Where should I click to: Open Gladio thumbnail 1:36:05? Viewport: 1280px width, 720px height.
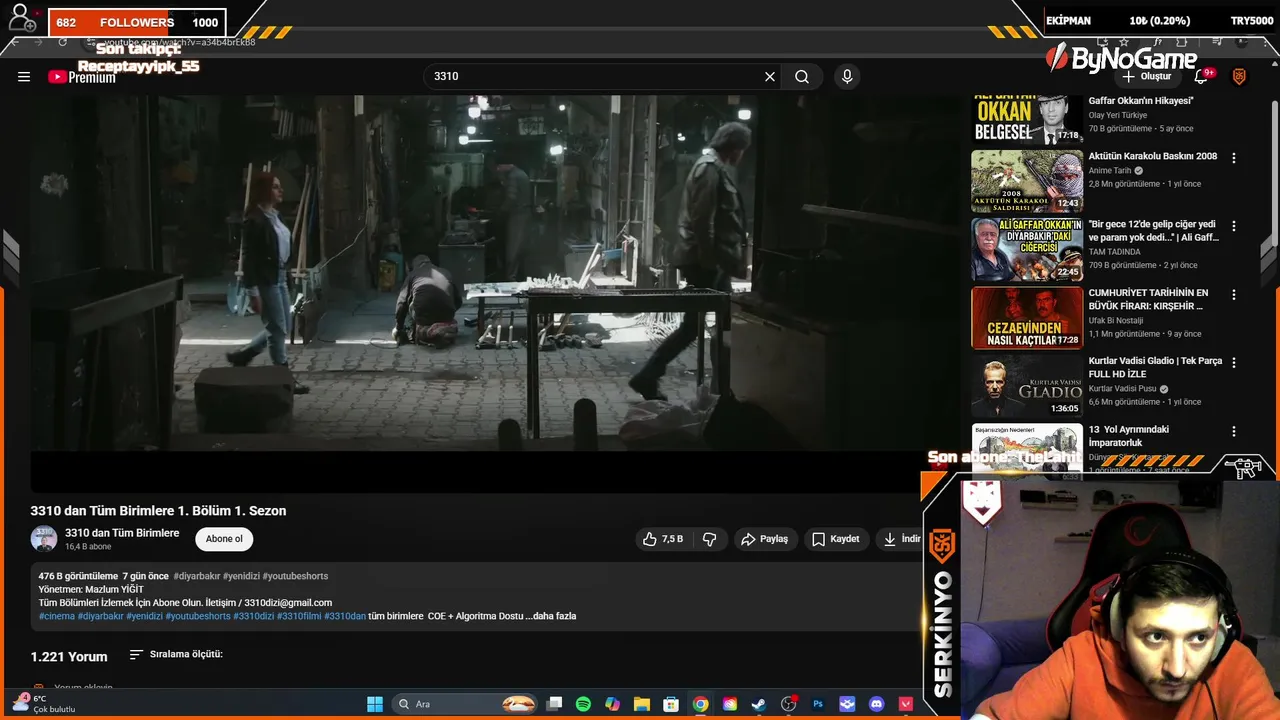click(1027, 386)
